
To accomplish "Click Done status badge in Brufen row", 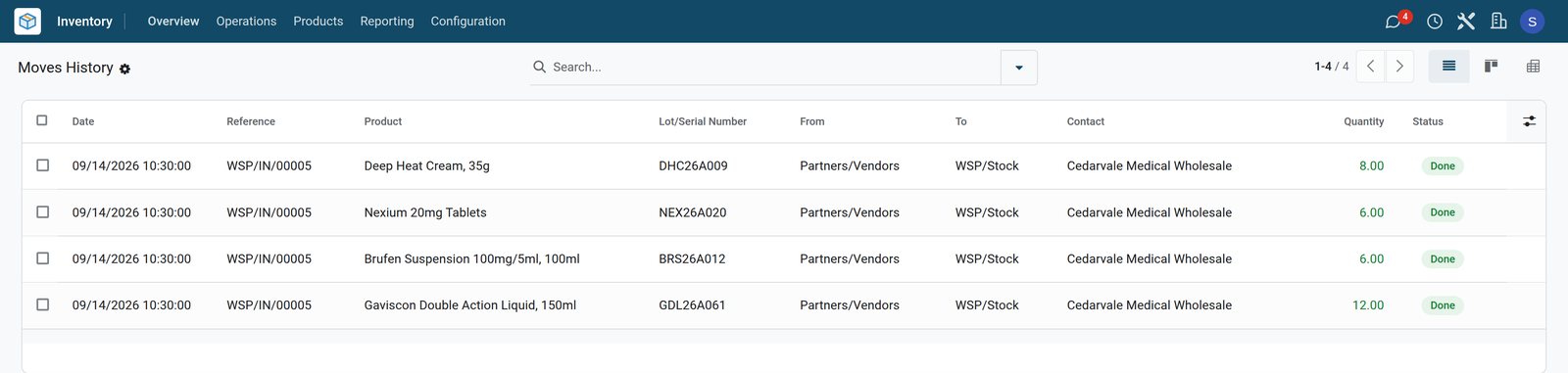I will coord(1443,258).
